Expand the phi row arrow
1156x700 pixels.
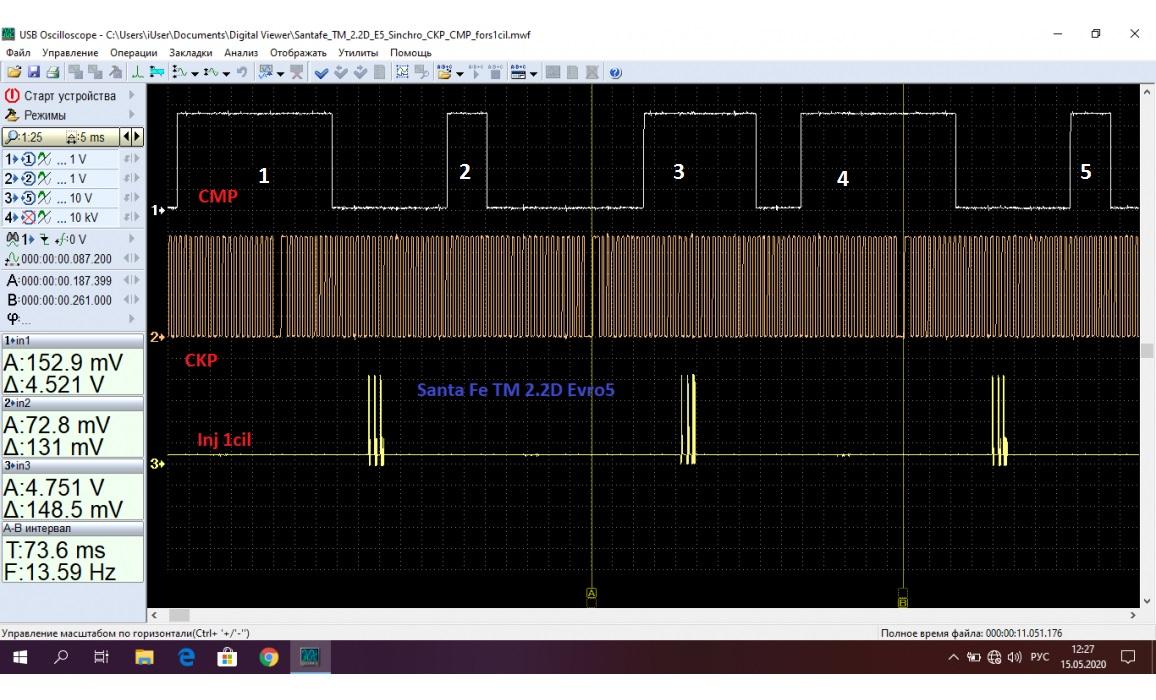pos(132,318)
